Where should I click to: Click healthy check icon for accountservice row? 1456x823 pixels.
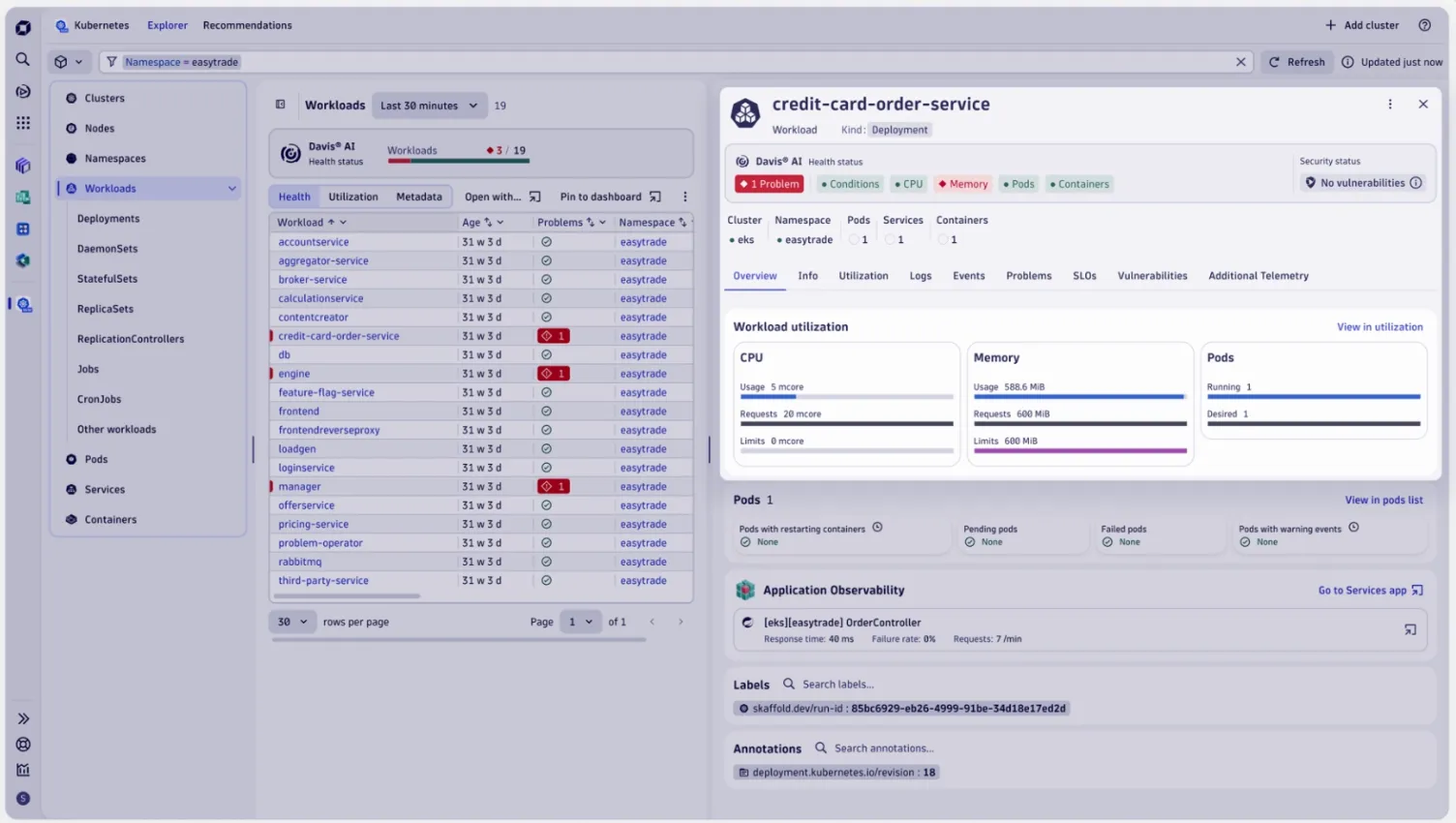547,242
